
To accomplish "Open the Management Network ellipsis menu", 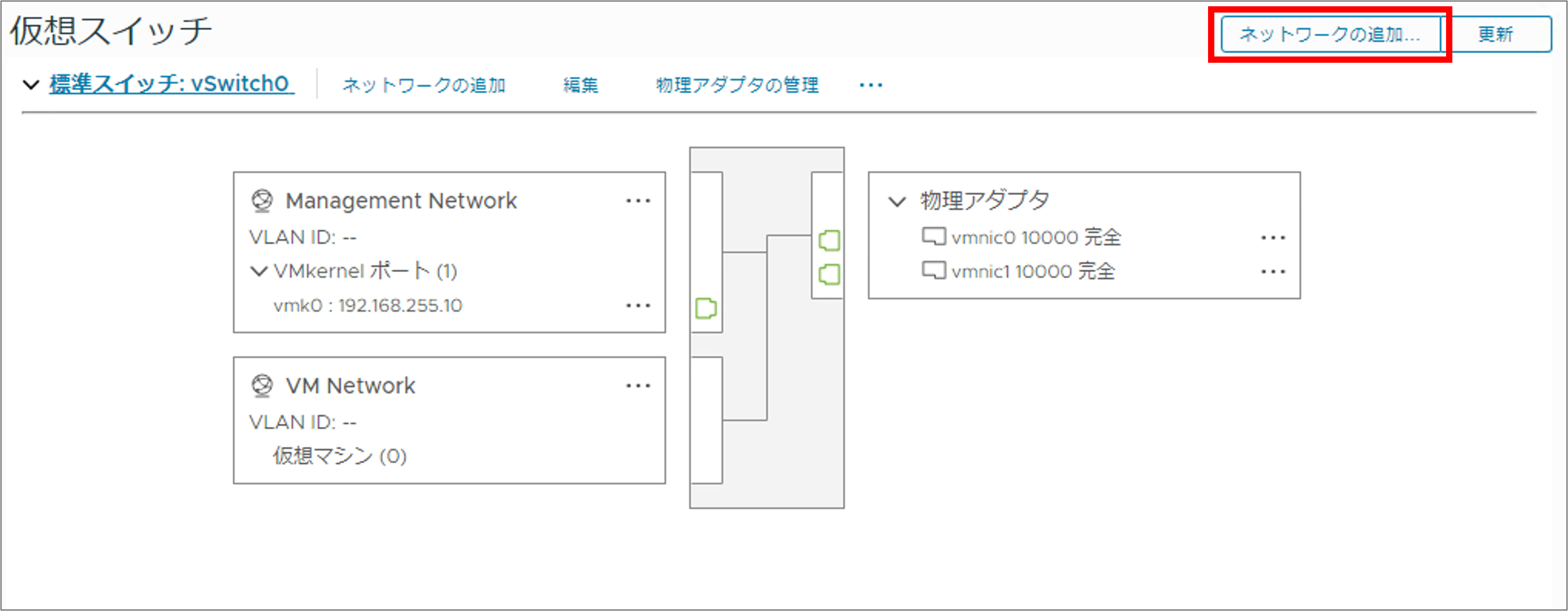I will click(638, 201).
